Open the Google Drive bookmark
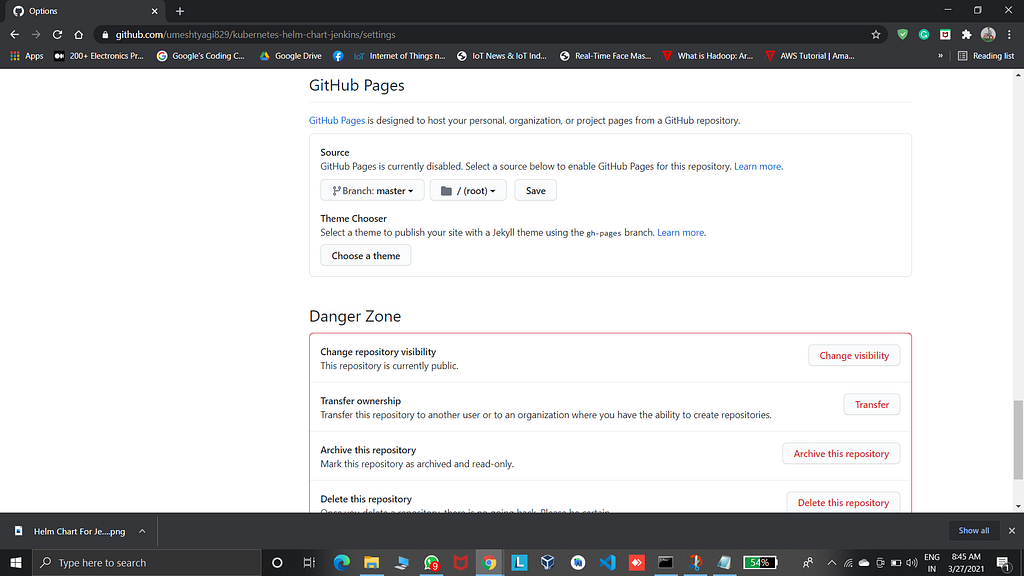1024x576 pixels. (x=291, y=56)
